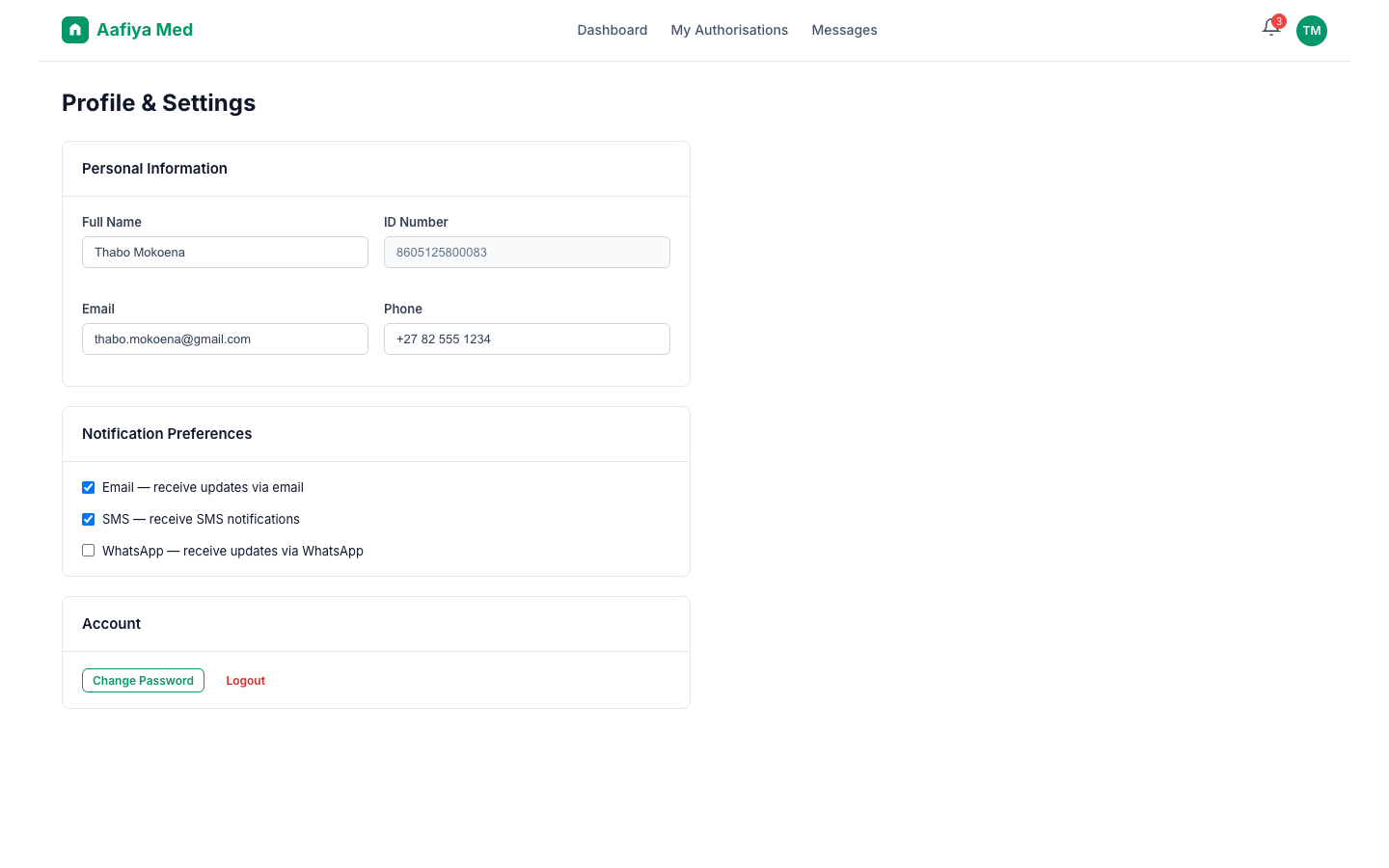Click the Personal Information section title
This screenshot has height=868, width=1389.
tap(154, 169)
